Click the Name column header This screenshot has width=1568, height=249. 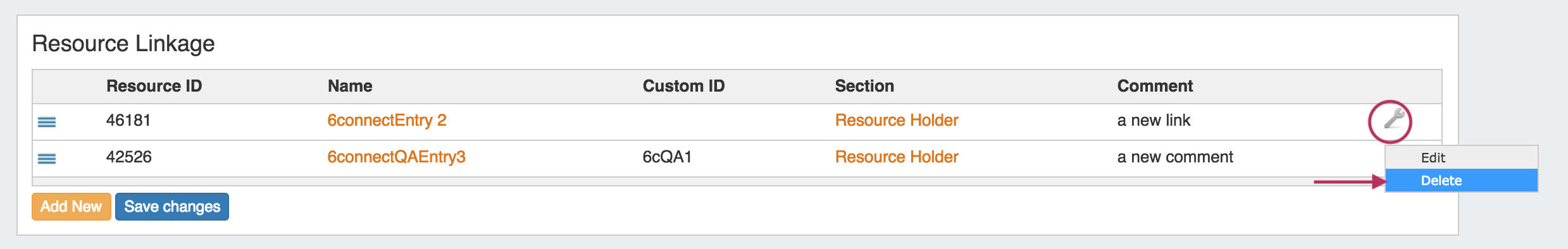pyautogui.click(x=350, y=86)
